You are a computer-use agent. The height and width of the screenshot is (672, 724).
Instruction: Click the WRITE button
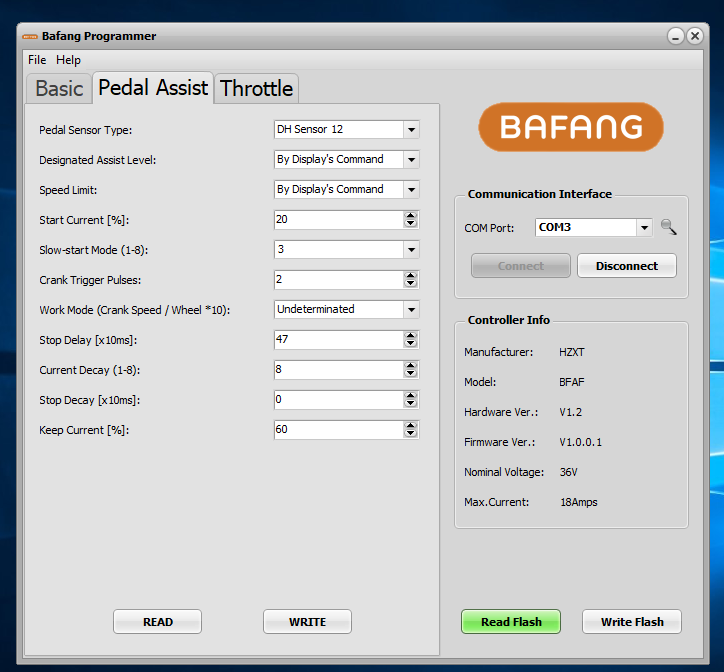pos(308,622)
